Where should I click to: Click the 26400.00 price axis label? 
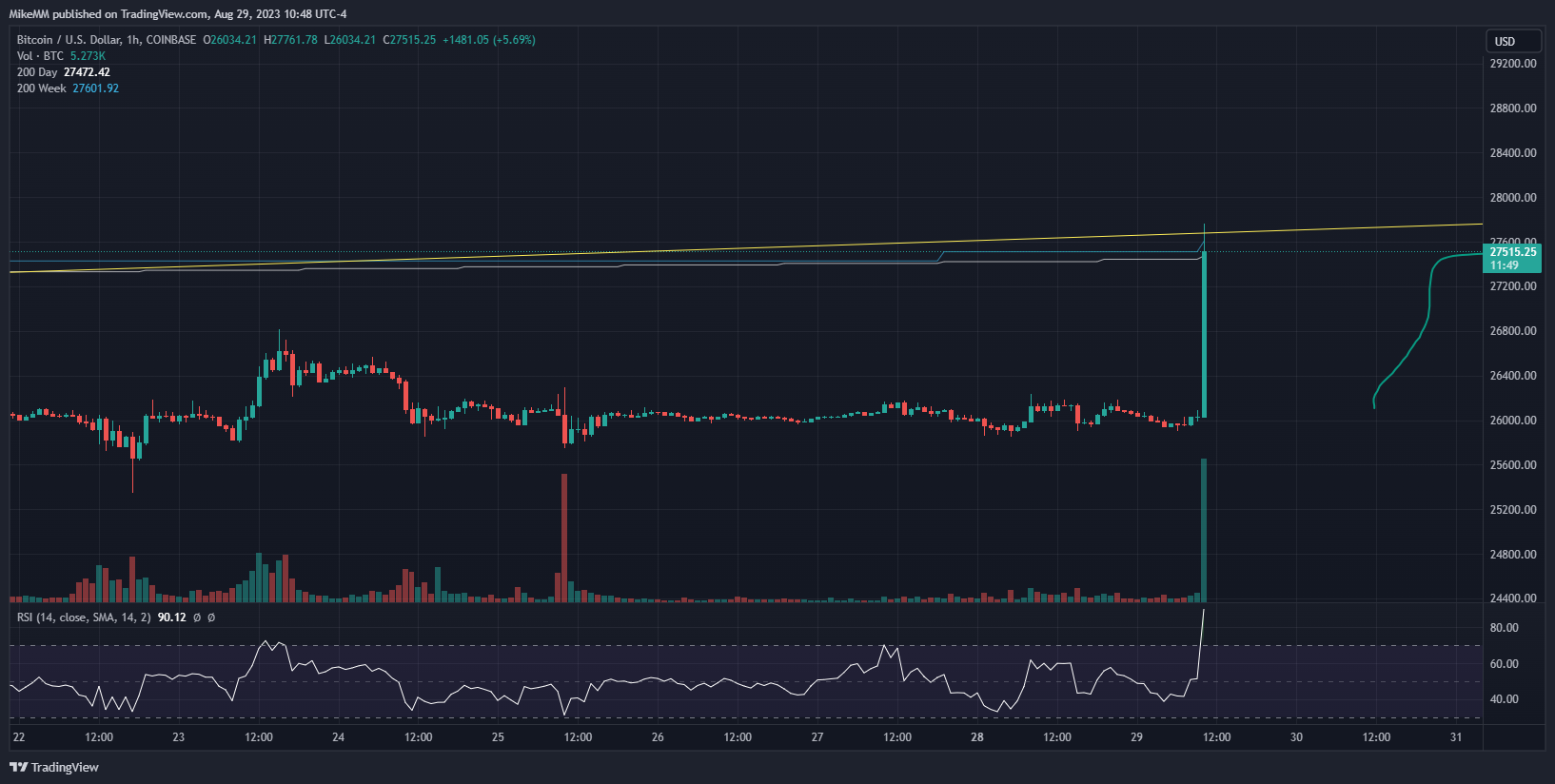click(1513, 376)
